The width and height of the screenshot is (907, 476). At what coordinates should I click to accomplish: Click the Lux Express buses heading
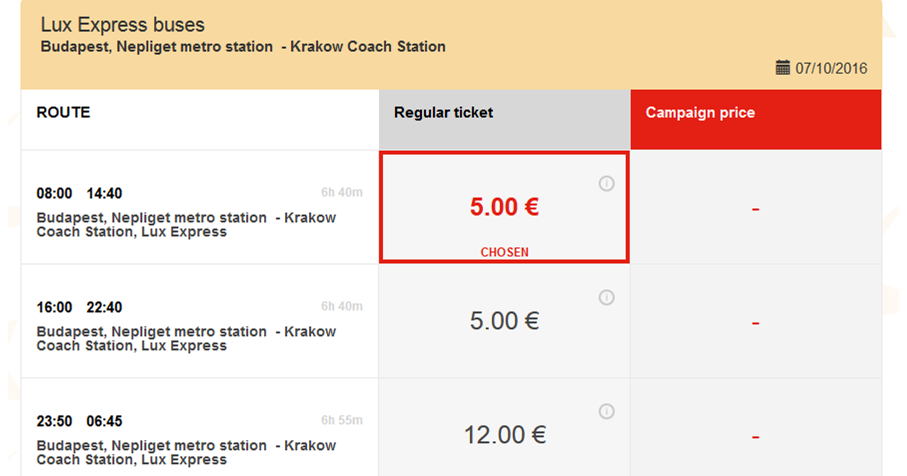123,25
